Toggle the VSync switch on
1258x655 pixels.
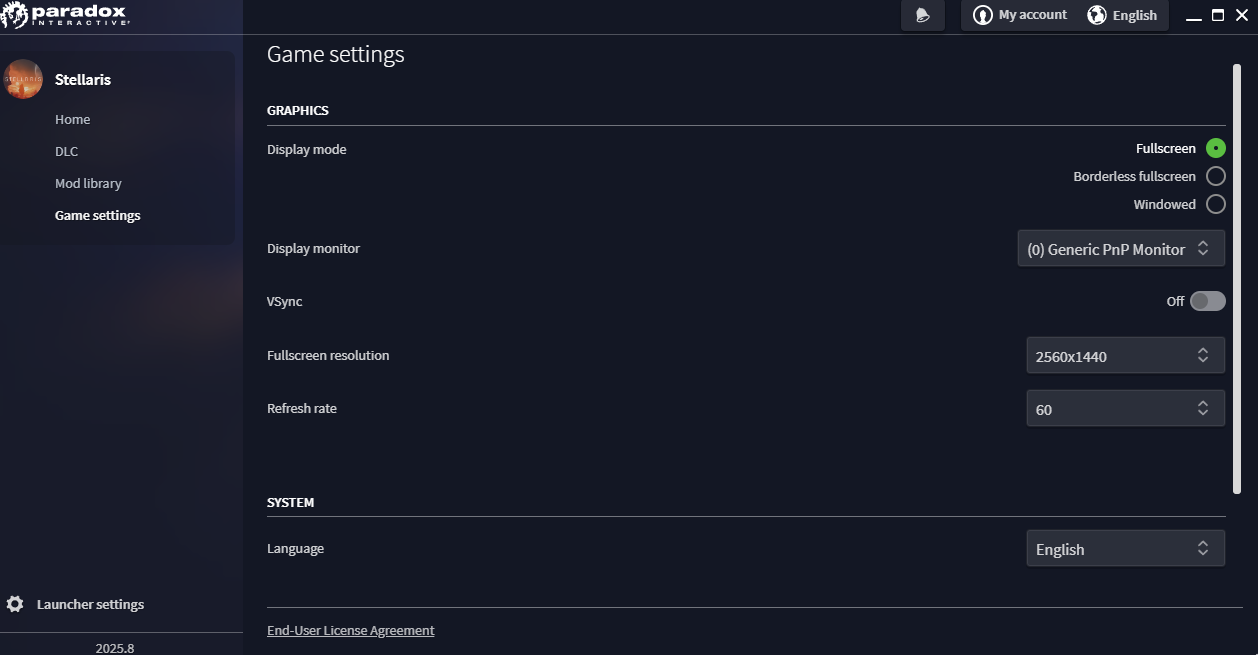(x=1207, y=301)
